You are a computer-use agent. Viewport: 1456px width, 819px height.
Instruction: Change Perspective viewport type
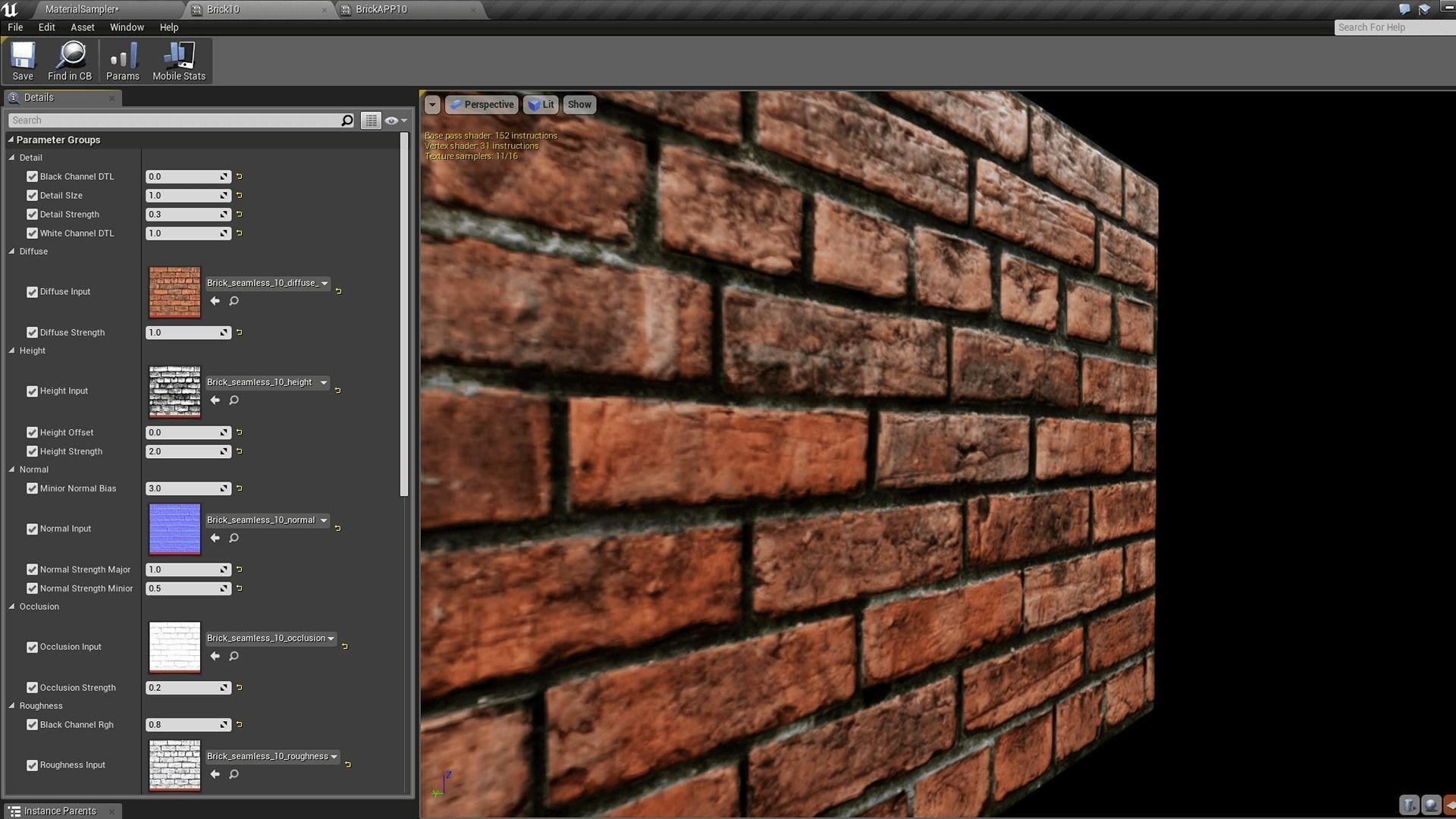(482, 105)
